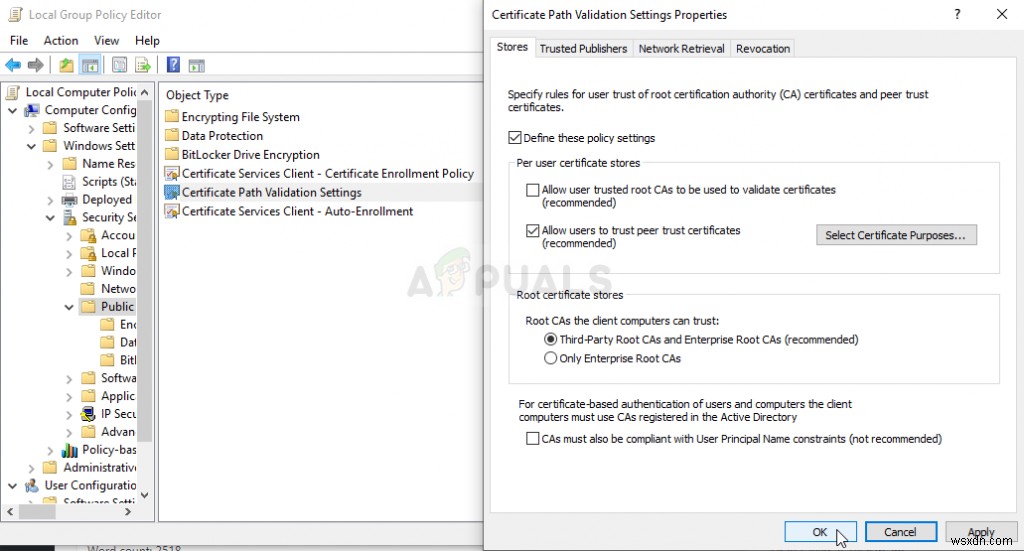The height and width of the screenshot is (551, 1024).
Task: Toggle Define these policy settings checkbox
Action: (x=515, y=138)
